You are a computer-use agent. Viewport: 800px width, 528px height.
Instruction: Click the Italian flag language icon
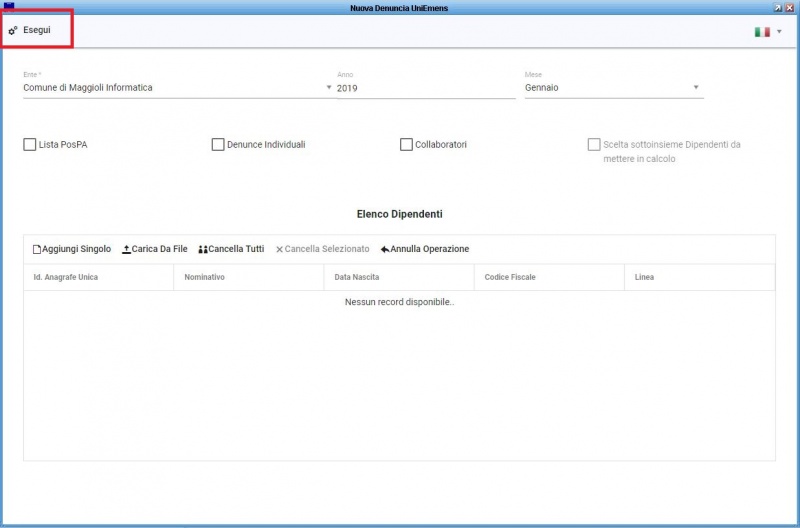(762, 32)
